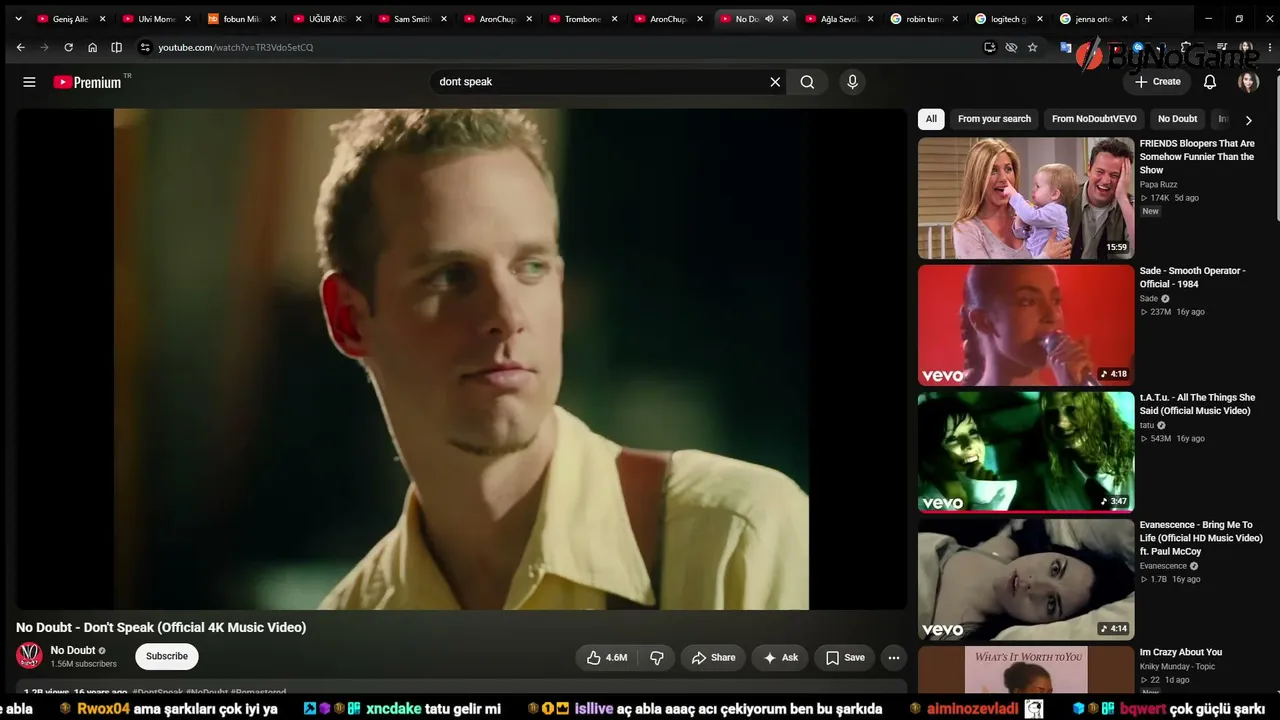Open Sade - Smooth Operator title link

pos(1193,277)
